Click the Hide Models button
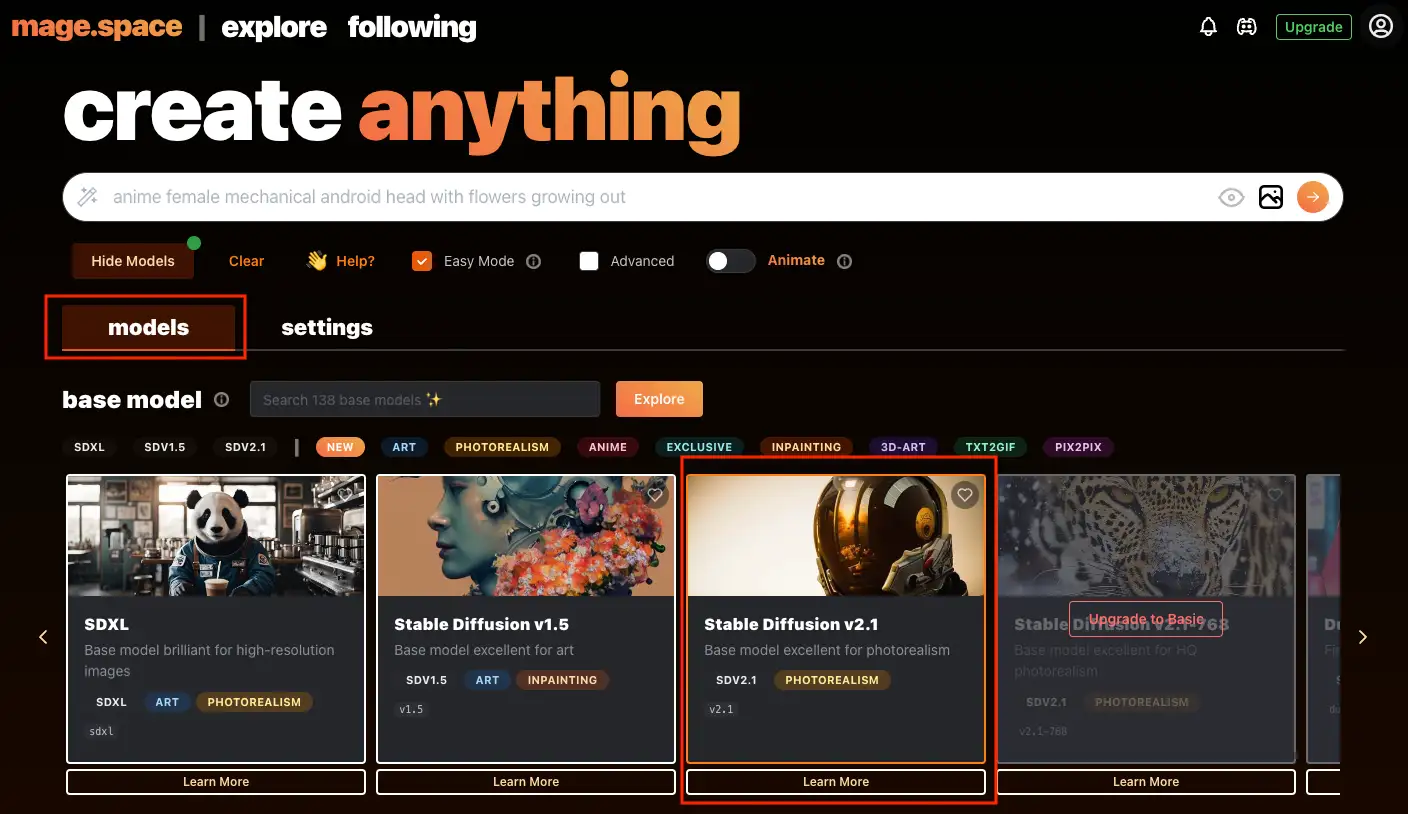The height and width of the screenshot is (814, 1408). coord(133,261)
